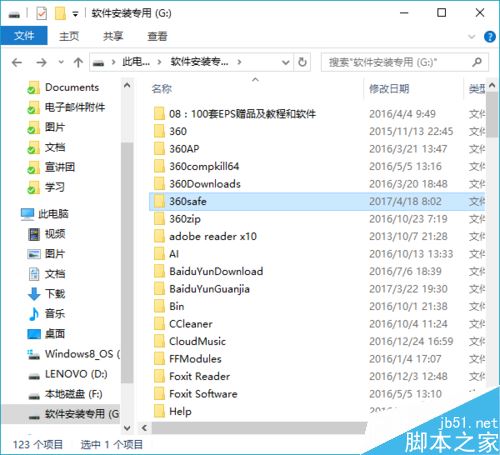This screenshot has height=455, width=500.
Task: Go forward with the right arrow
Action: (41, 62)
